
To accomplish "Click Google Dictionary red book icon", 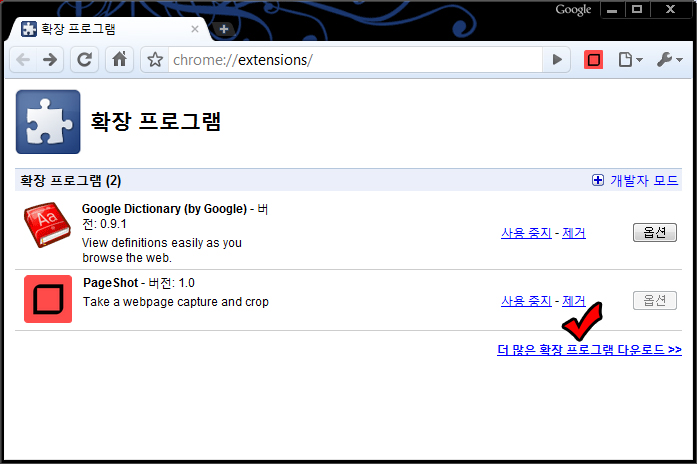I will 47,224.
